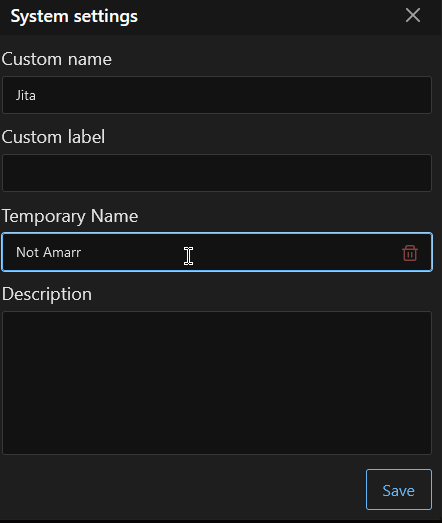Click the "Jita" text in Custom name

tap(26, 96)
